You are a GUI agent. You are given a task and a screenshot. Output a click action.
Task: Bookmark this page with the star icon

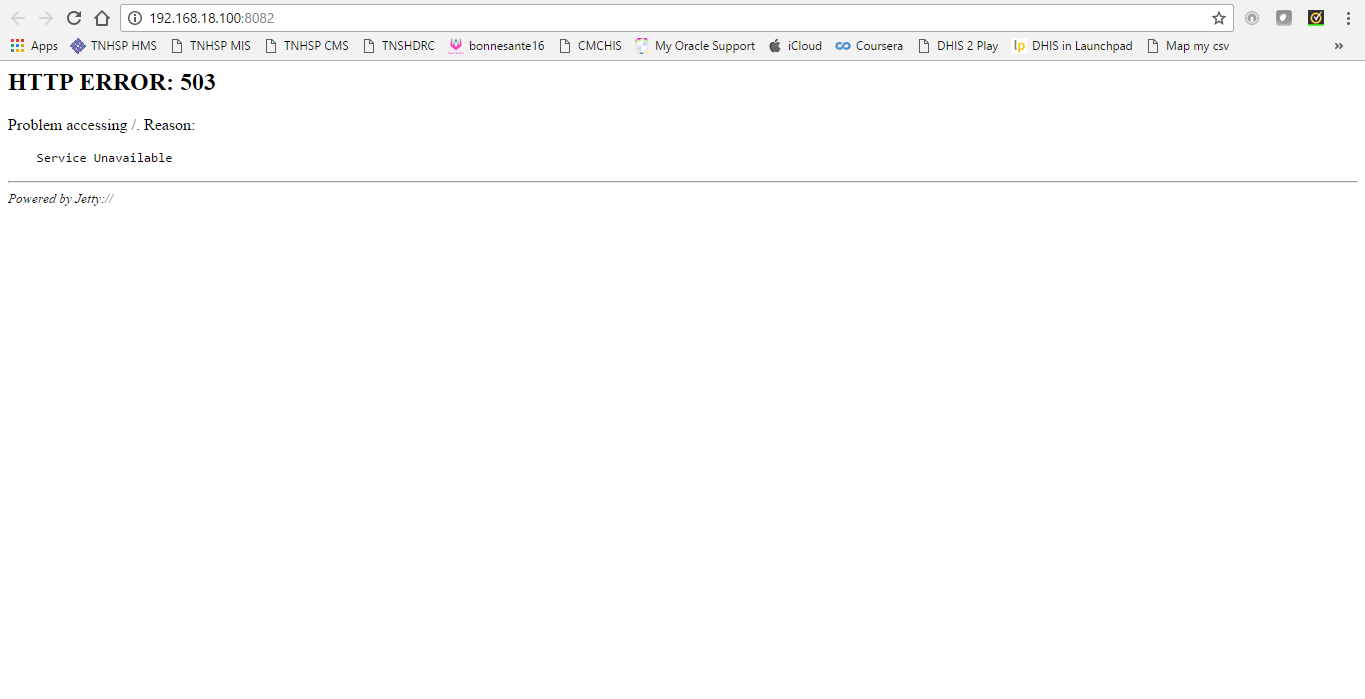coord(1219,18)
